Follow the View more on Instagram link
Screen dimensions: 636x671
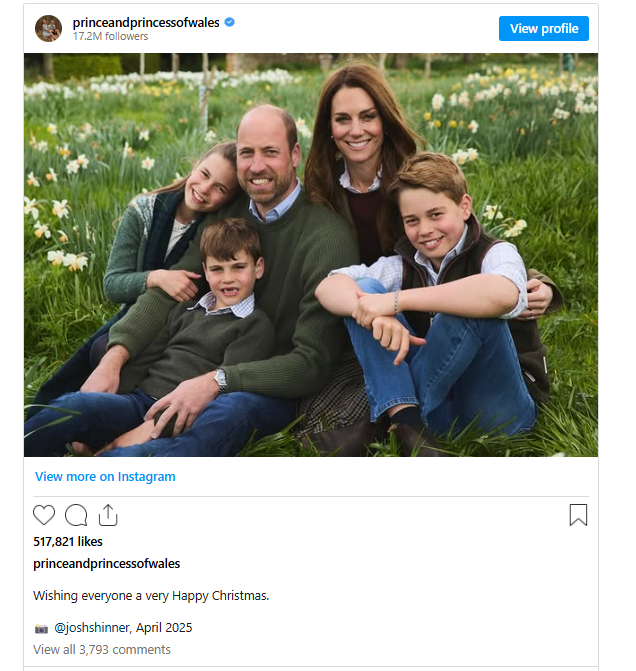click(x=105, y=477)
